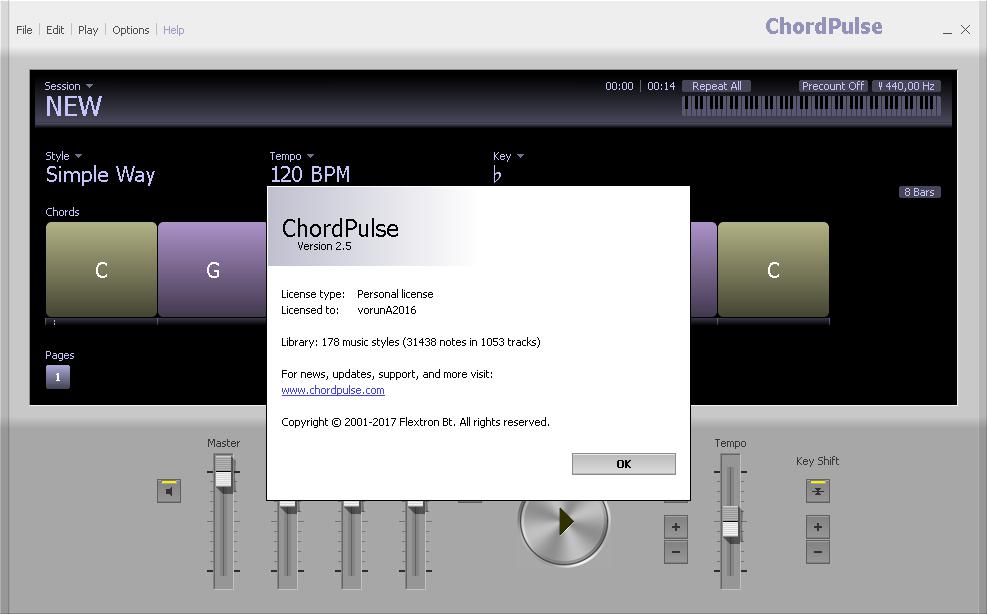
Task: Click the 00:14 total time
Action: click(x=661, y=86)
